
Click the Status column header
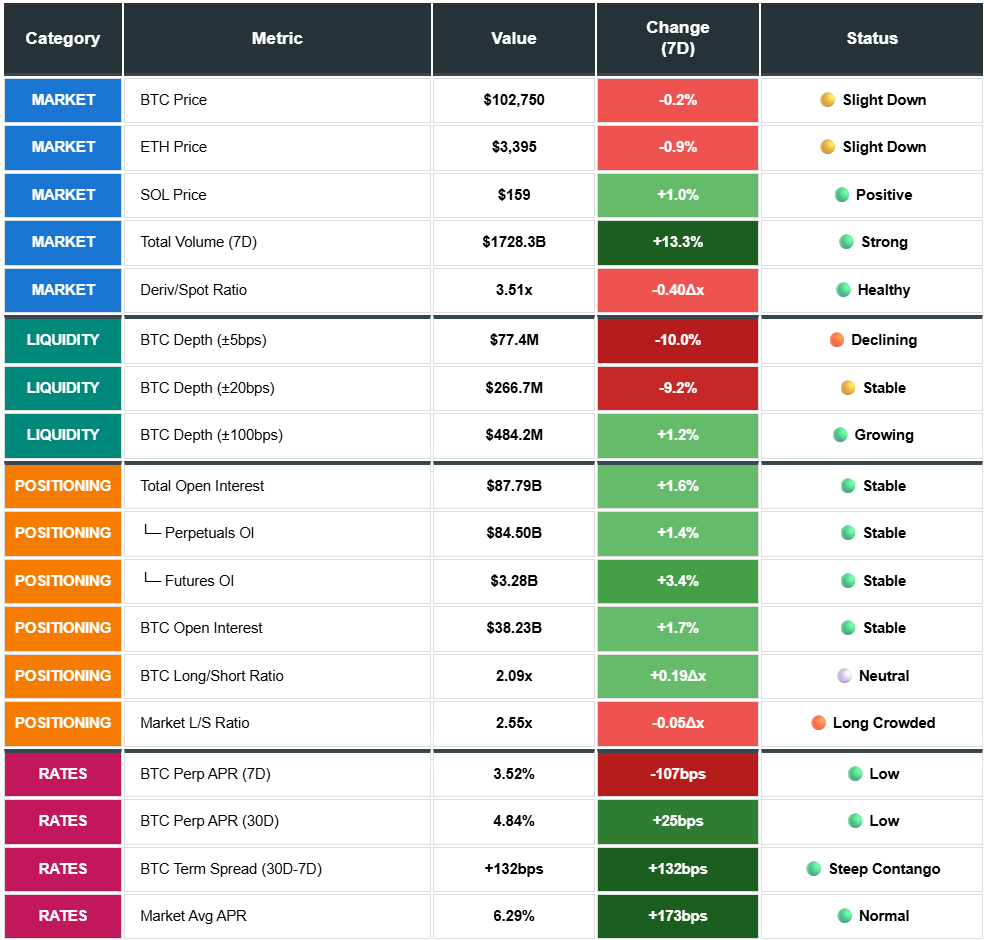pos(871,38)
